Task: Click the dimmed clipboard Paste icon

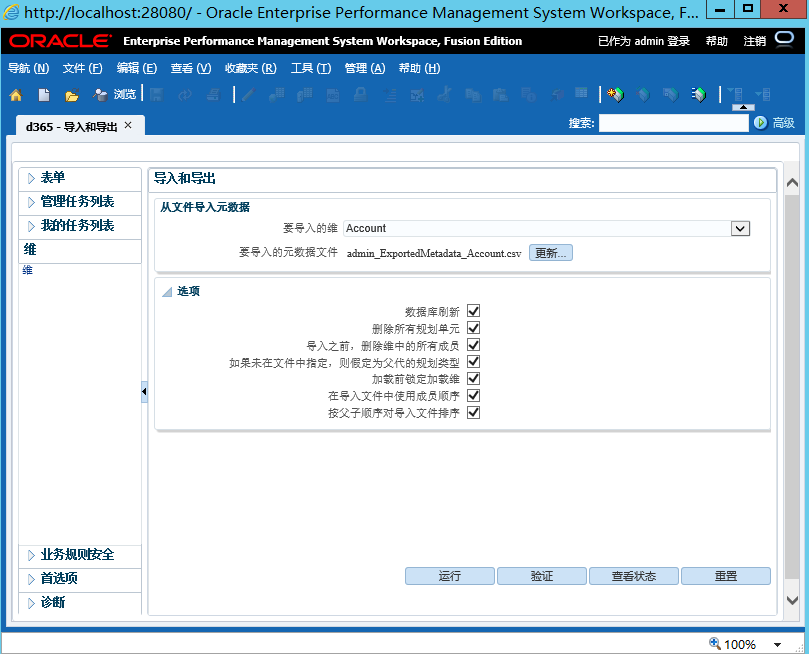Action: pyautogui.click(x=500, y=94)
